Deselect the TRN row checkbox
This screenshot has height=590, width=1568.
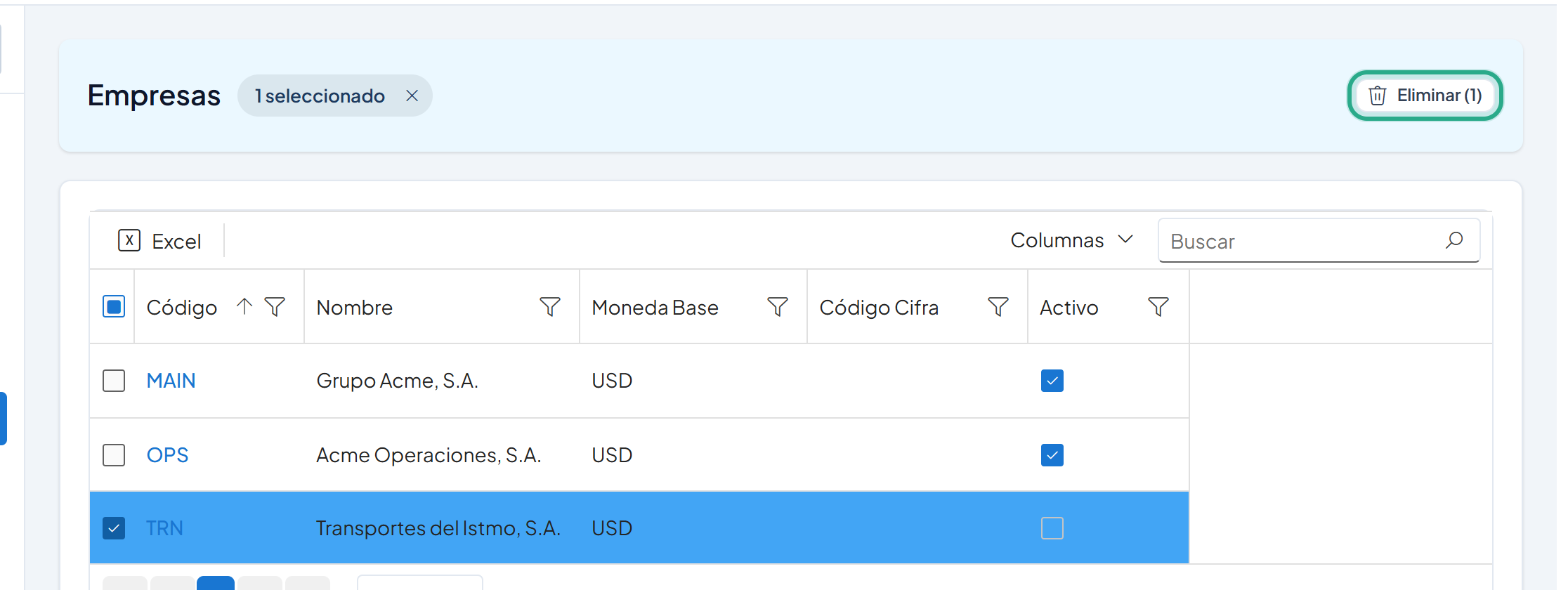[114, 528]
